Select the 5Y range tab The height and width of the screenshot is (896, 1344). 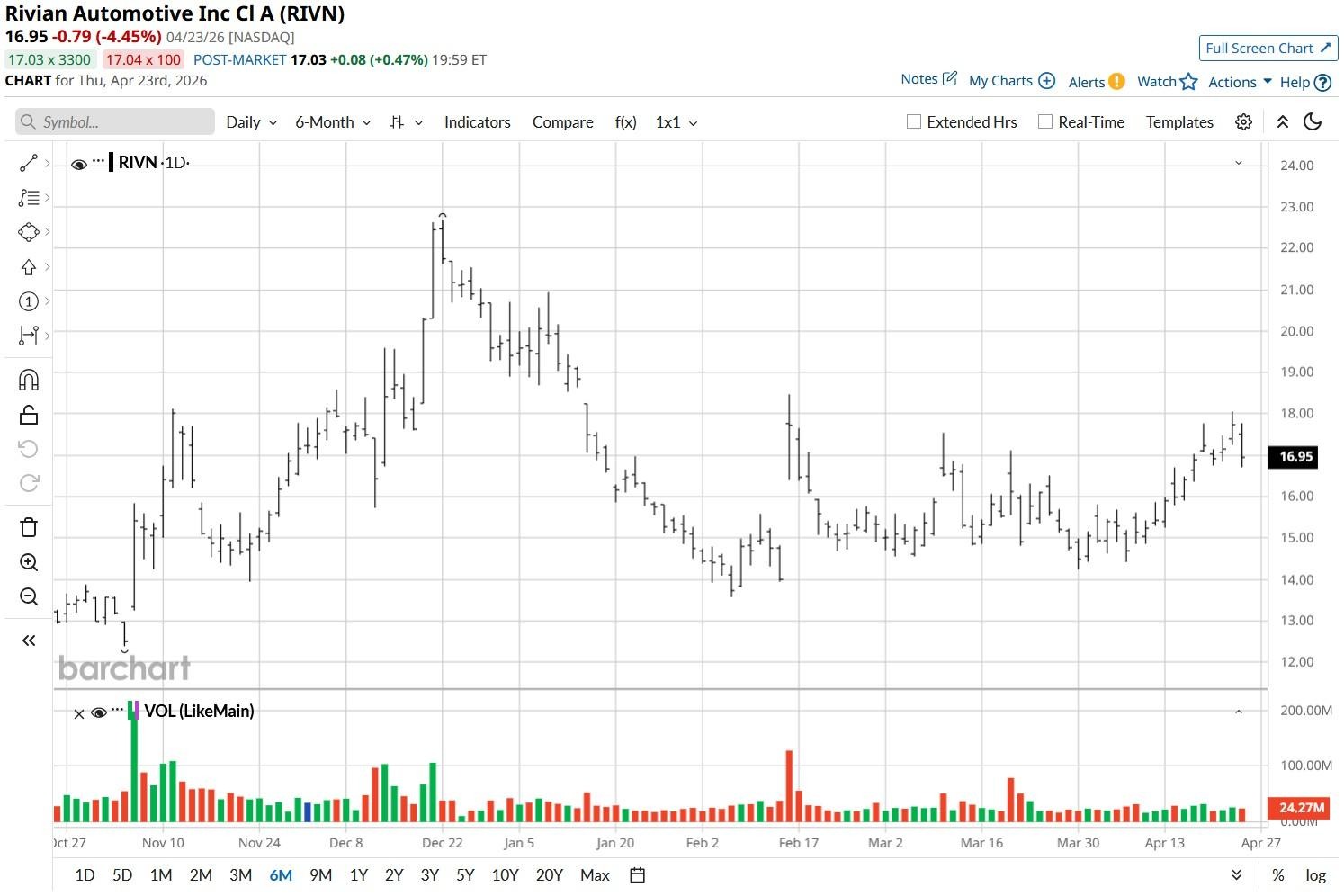(x=465, y=875)
